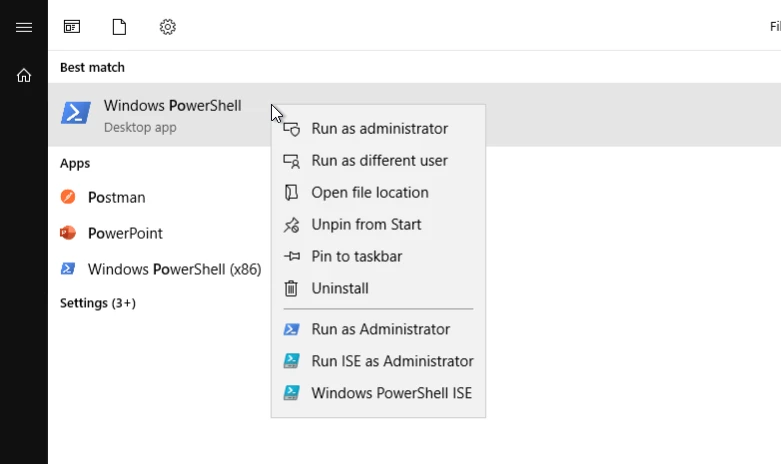The image size is (781, 464).
Task: Choose Run as administrator from context menu
Action: 379,128
